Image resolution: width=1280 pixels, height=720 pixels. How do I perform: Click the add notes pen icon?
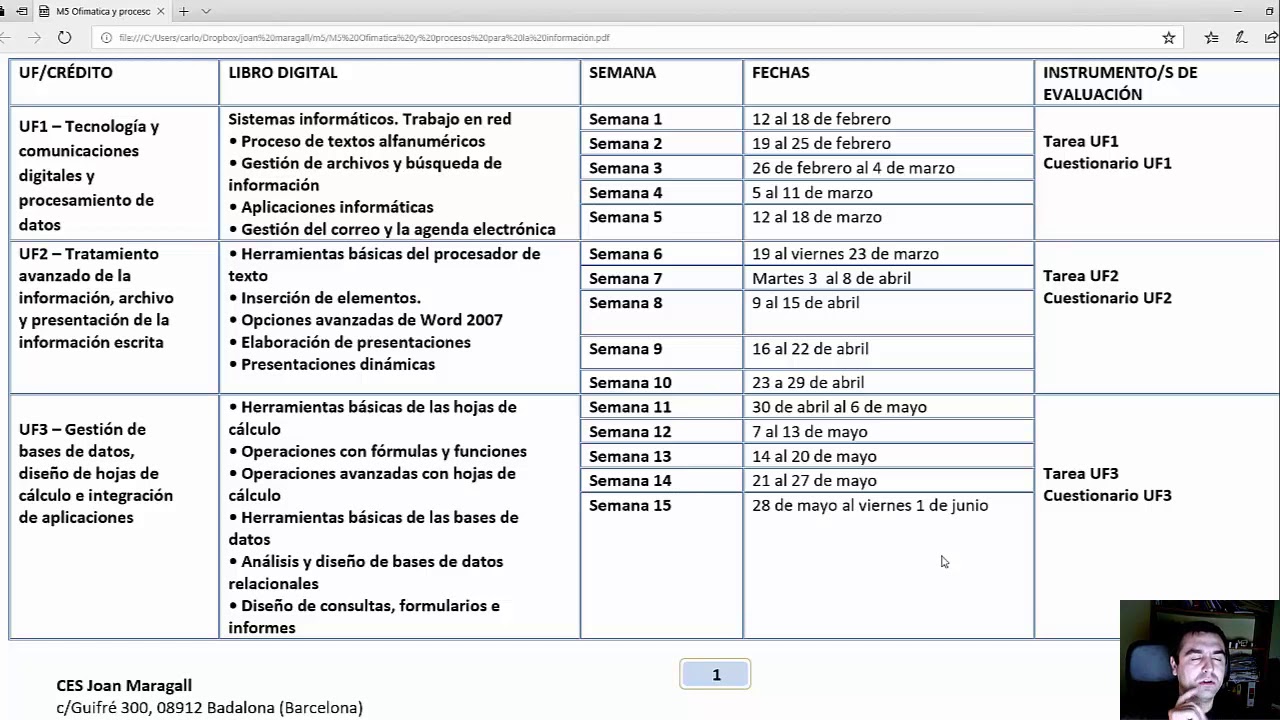pos(1241,37)
